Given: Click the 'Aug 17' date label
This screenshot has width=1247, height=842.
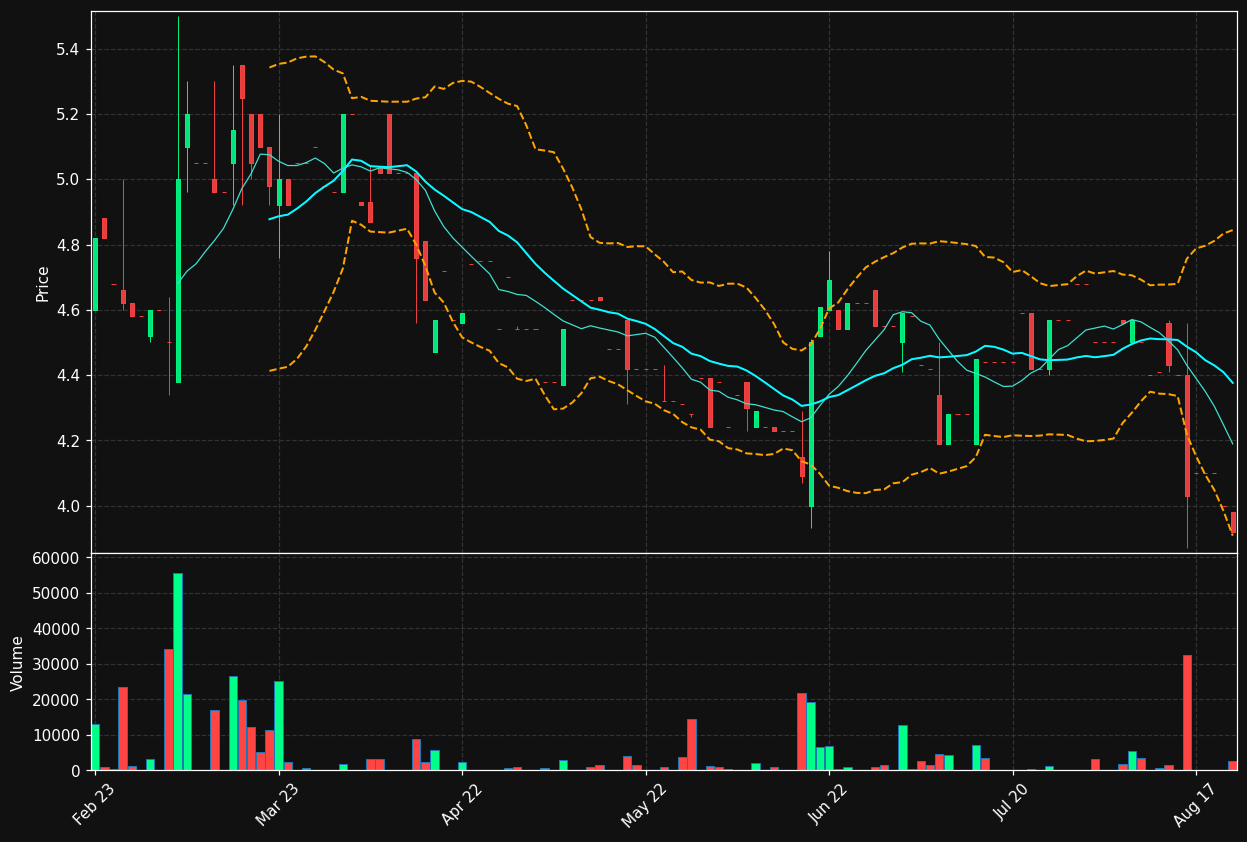Looking at the screenshot, I should (1194, 804).
